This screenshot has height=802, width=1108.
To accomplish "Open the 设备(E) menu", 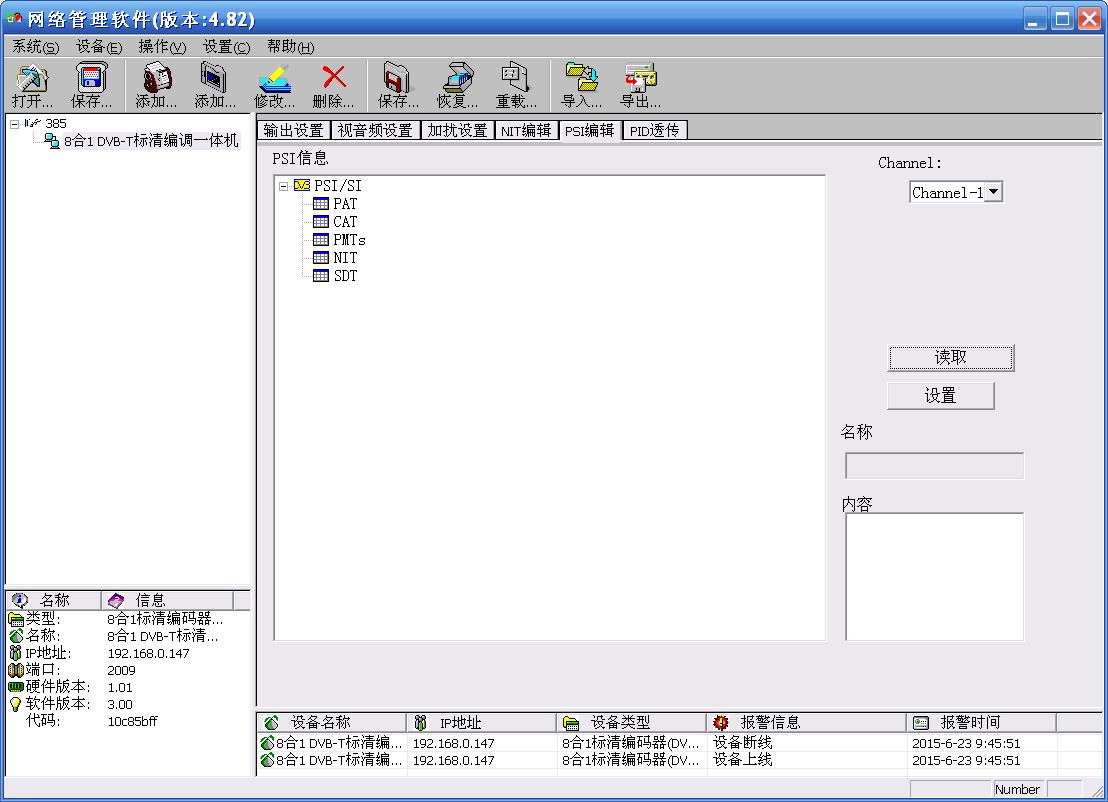I will pyautogui.click(x=99, y=47).
